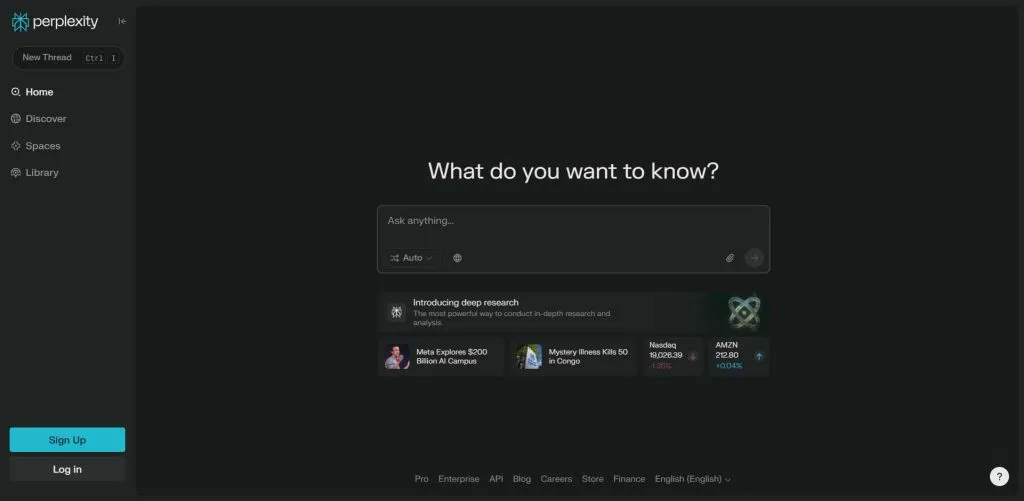Click the Congo news thumbnail image
Screen dimensions: 1024x501
tap(529, 357)
